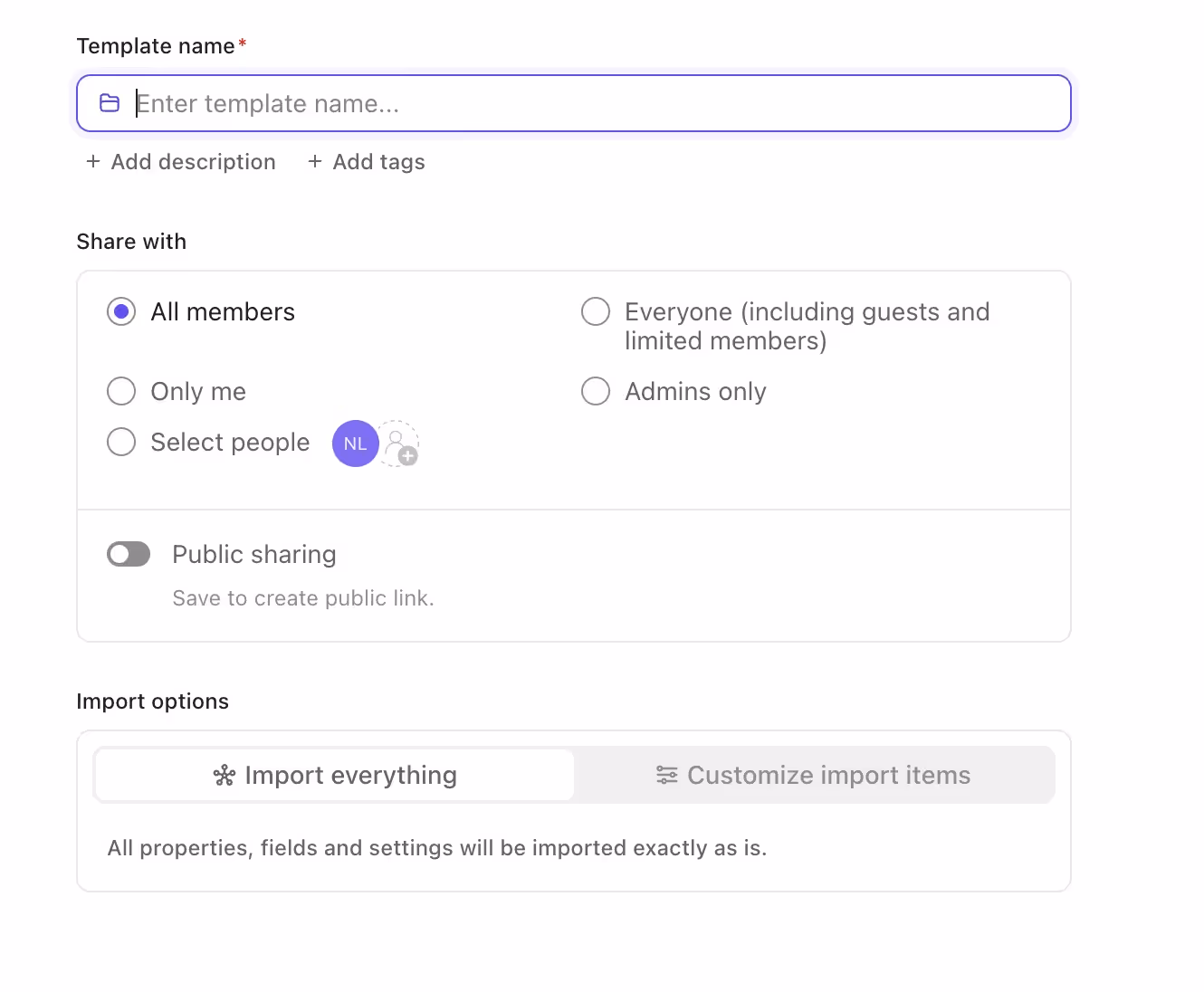Screen dimensions: 1204x992
Task: Click the add person icon
Action: tap(399, 444)
